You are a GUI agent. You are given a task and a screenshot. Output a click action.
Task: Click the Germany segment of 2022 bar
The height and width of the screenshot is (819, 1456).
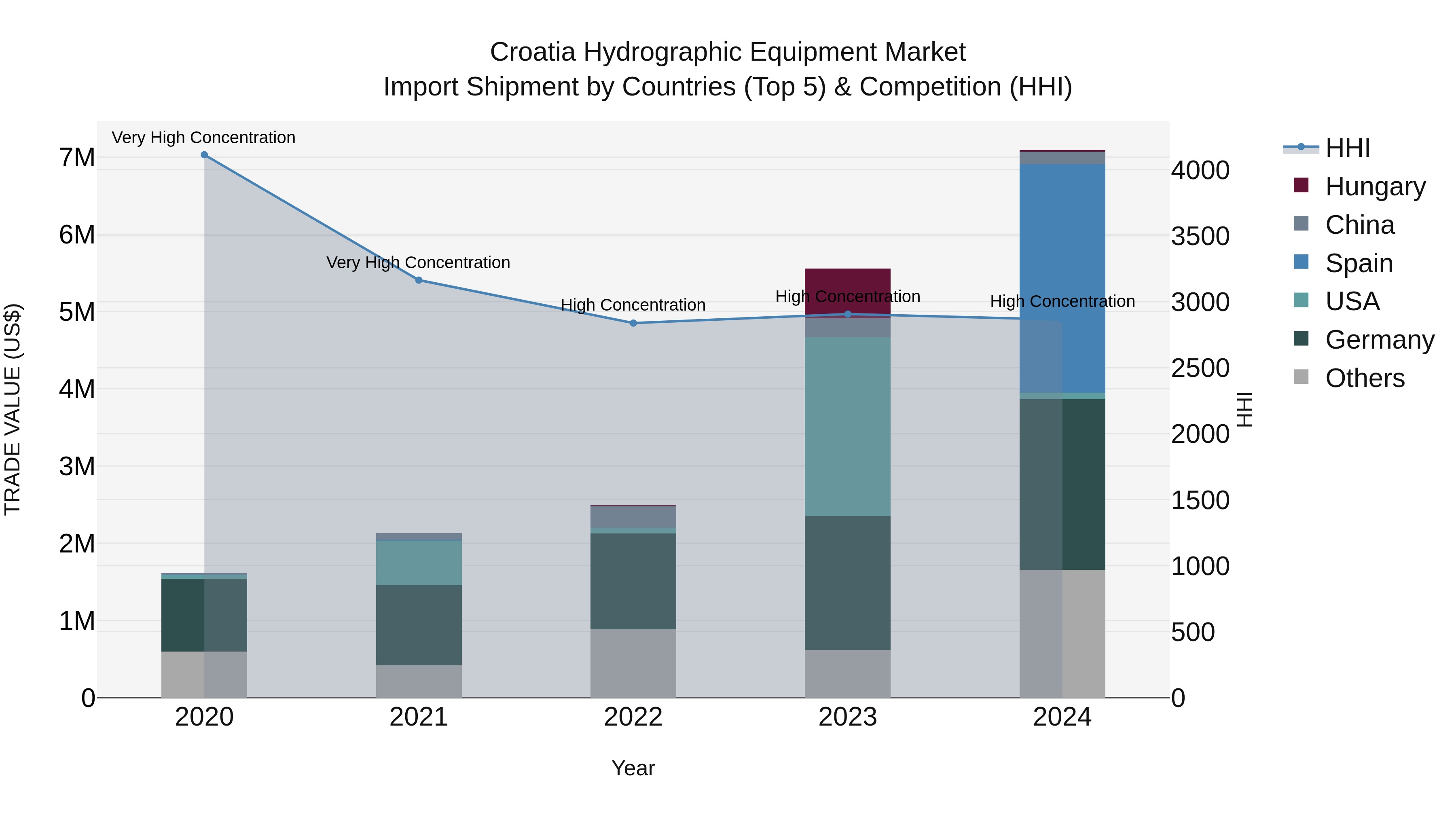click(633, 582)
